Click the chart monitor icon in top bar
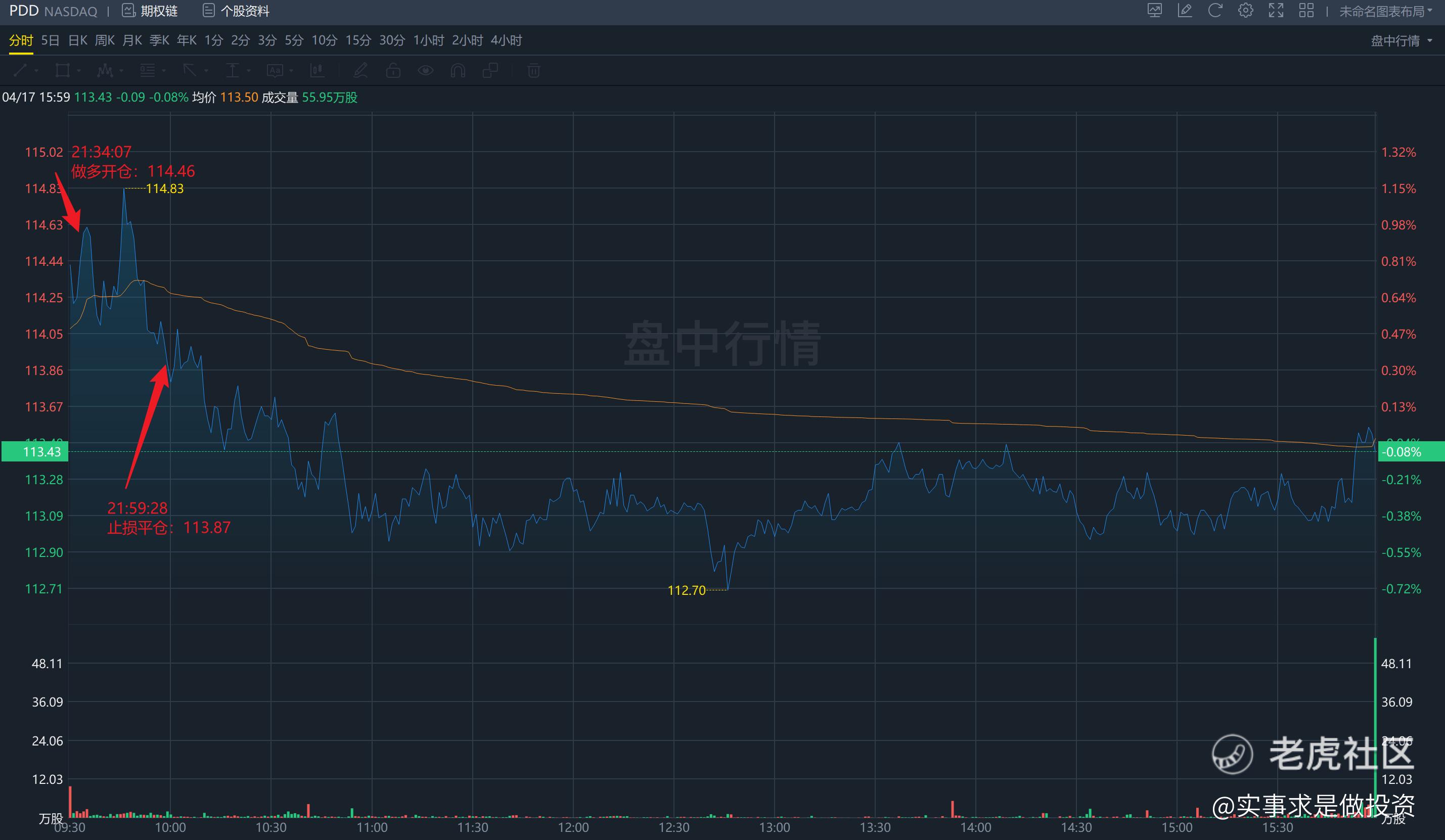 click(x=1154, y=11)
